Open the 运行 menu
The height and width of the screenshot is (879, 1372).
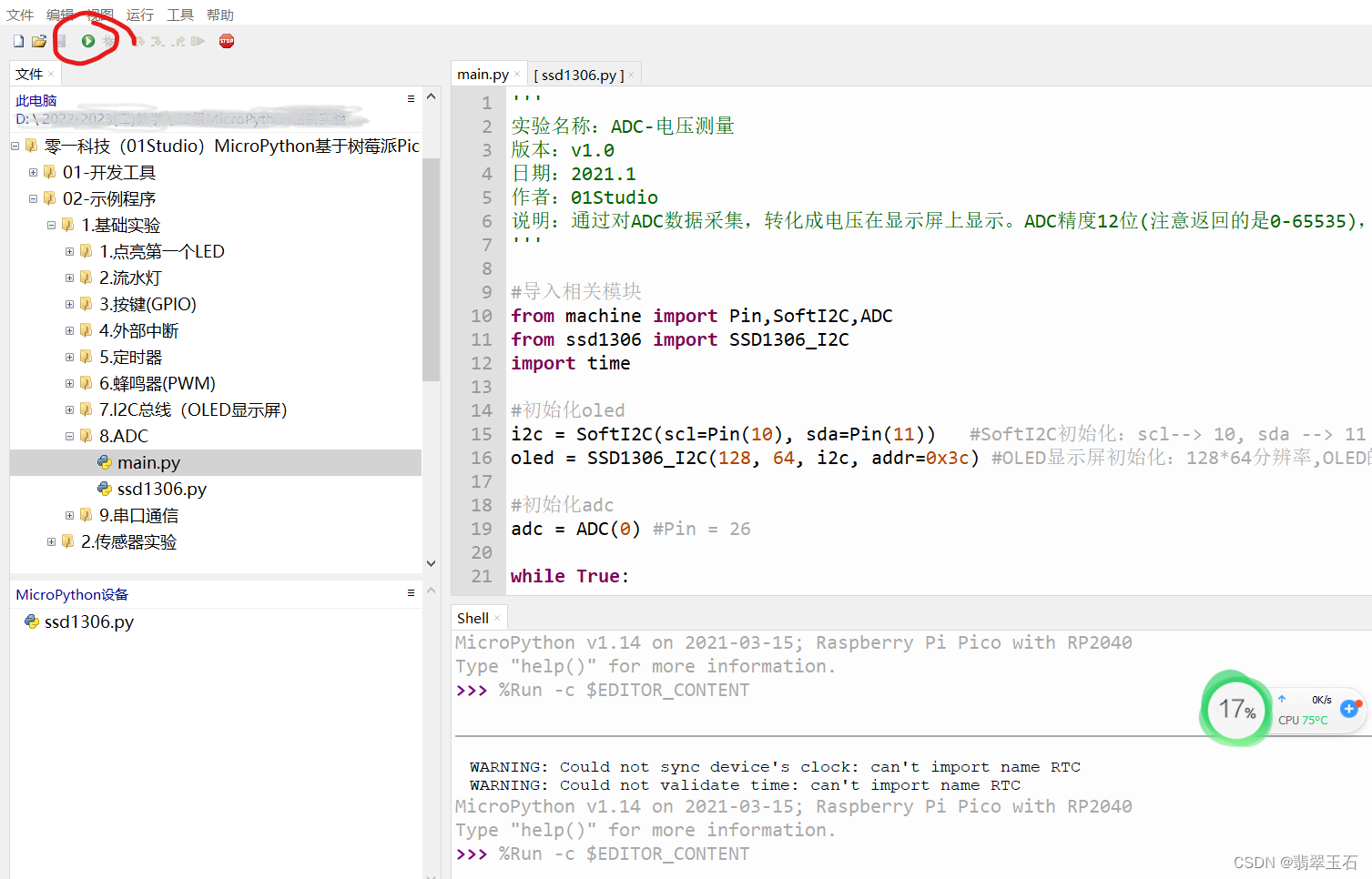[x=138, y=14]
